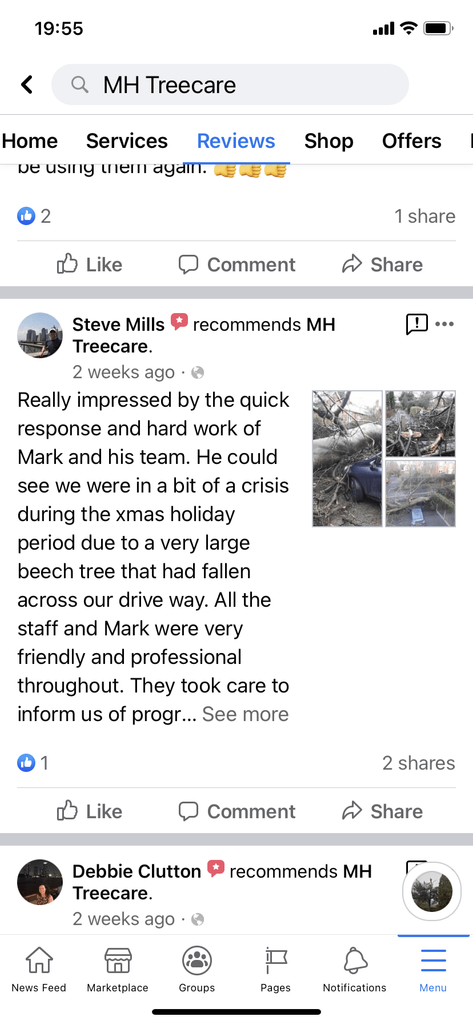
Task: Switch to the Shop tab
Action: point(329,141)
